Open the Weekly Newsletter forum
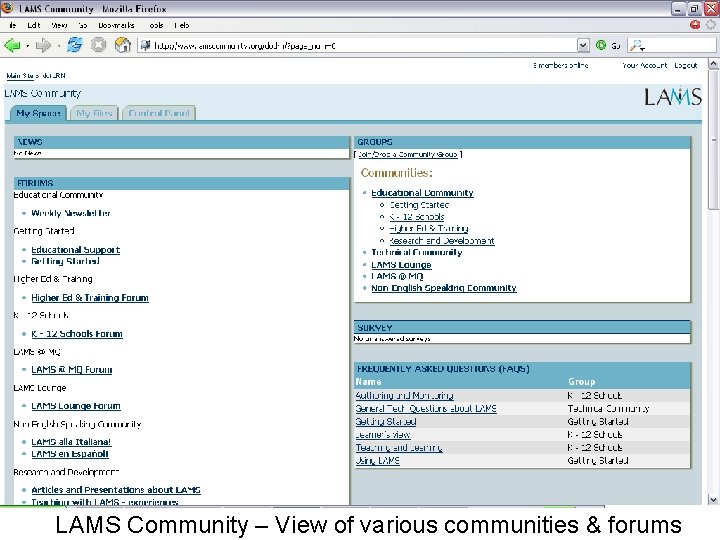The width and height of the screenshot is (720, 540). click(x=71, y=213)
